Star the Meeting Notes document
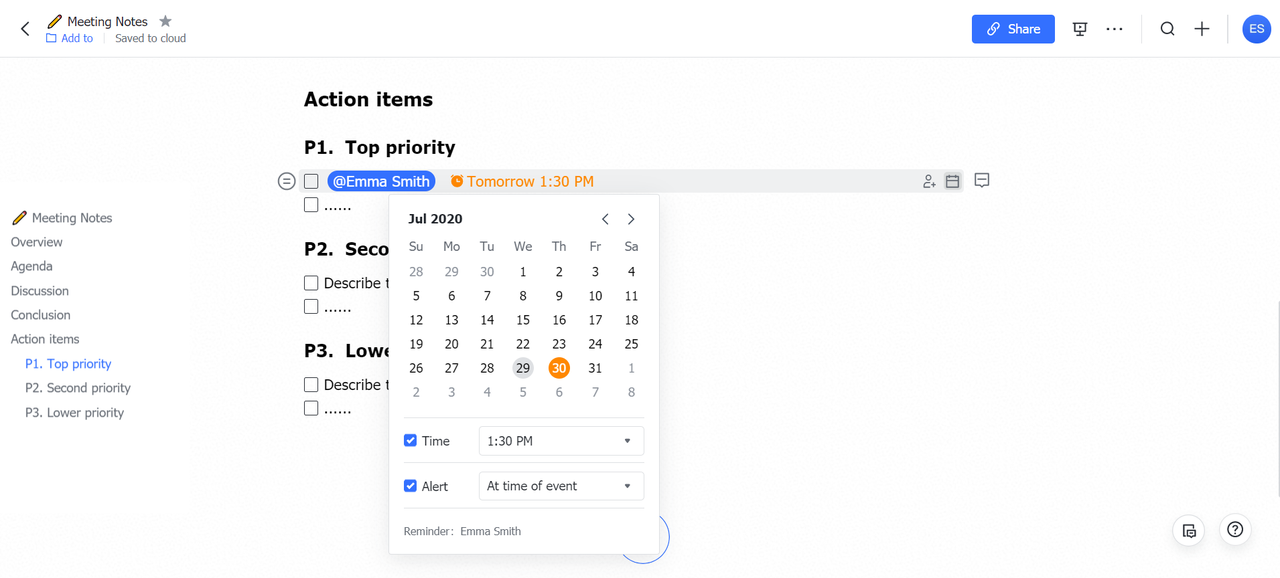 coord(166,21)
